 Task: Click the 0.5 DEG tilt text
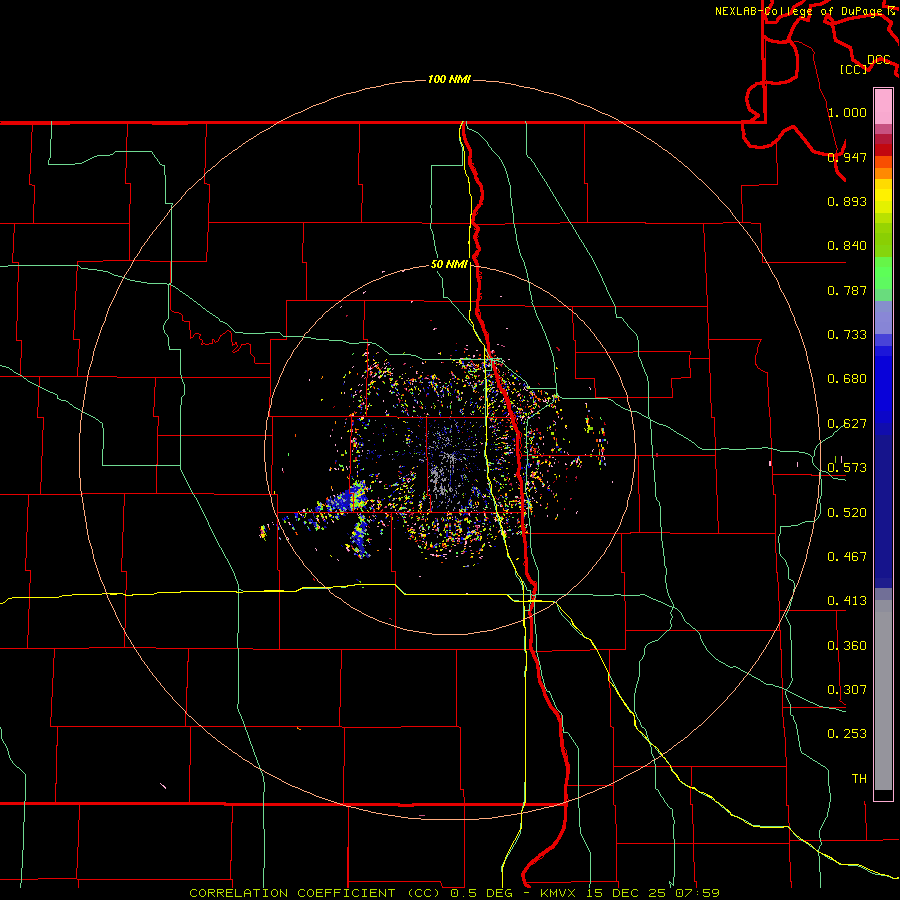tap(481, 893)
